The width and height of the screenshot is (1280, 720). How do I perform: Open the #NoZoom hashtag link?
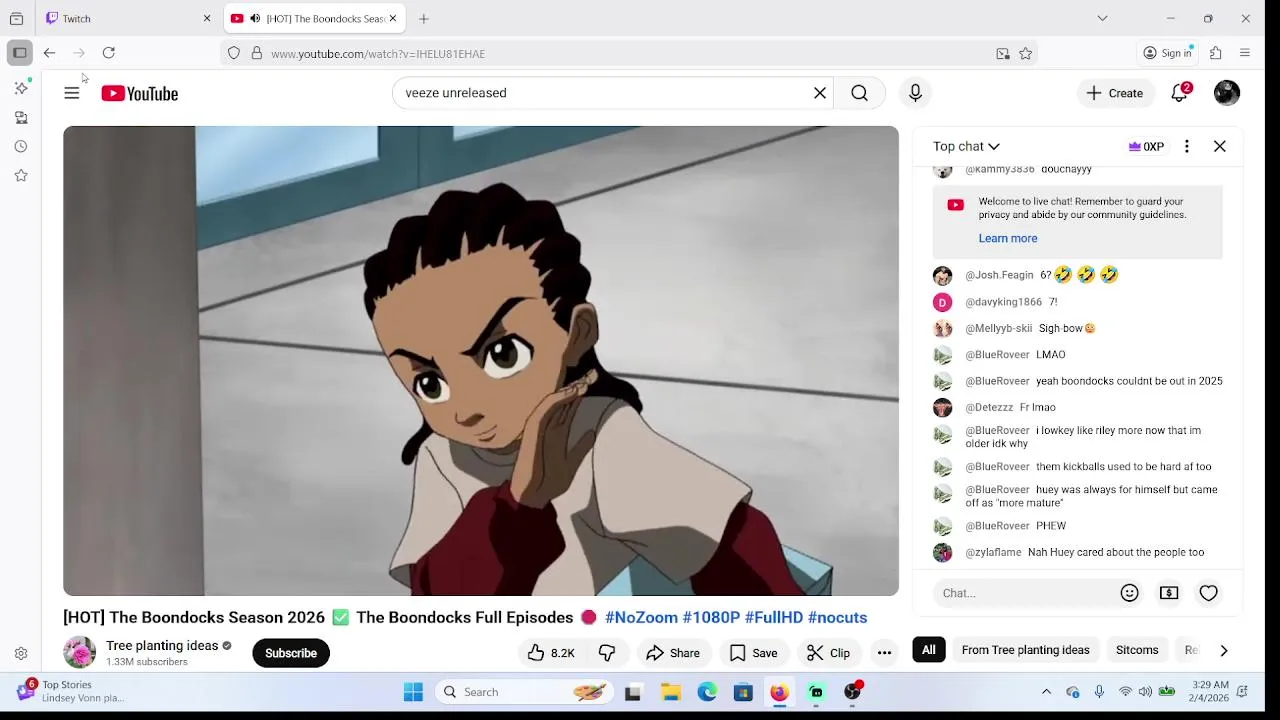pyautogui.click(x=641, y=618)
